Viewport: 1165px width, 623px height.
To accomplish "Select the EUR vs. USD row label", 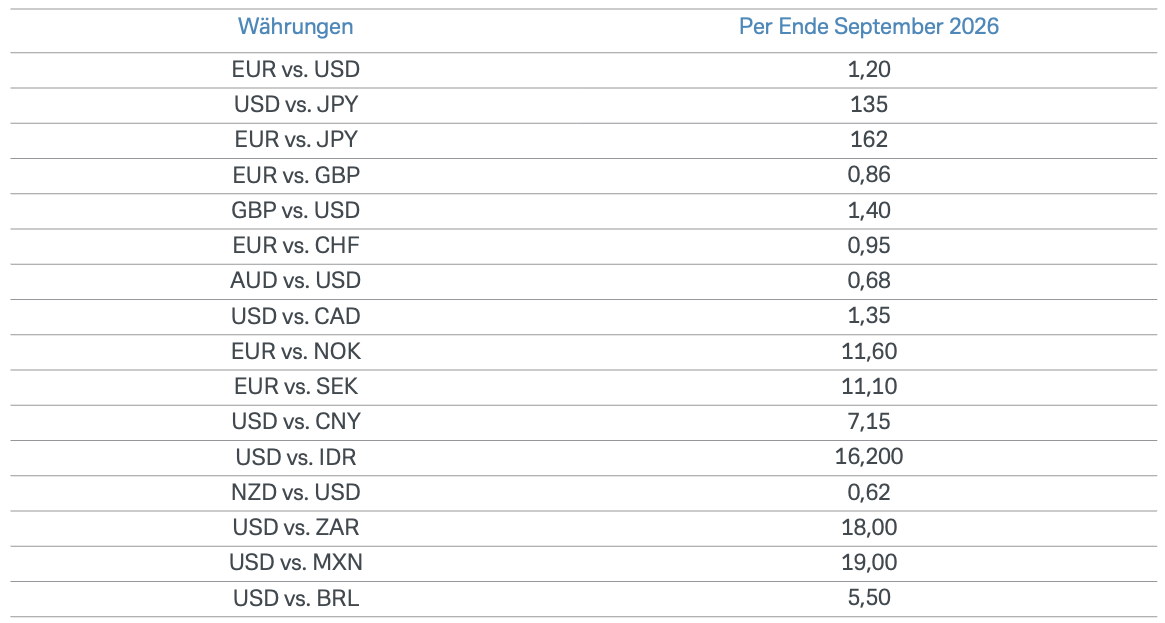I will (x=295, y=70).
